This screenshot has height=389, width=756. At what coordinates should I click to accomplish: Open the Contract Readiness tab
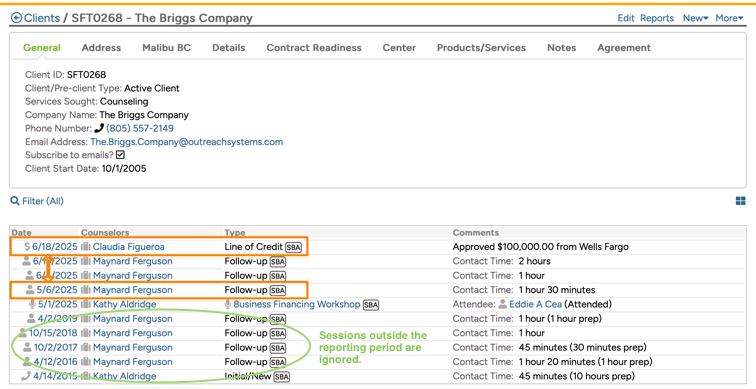coord(314,48)
